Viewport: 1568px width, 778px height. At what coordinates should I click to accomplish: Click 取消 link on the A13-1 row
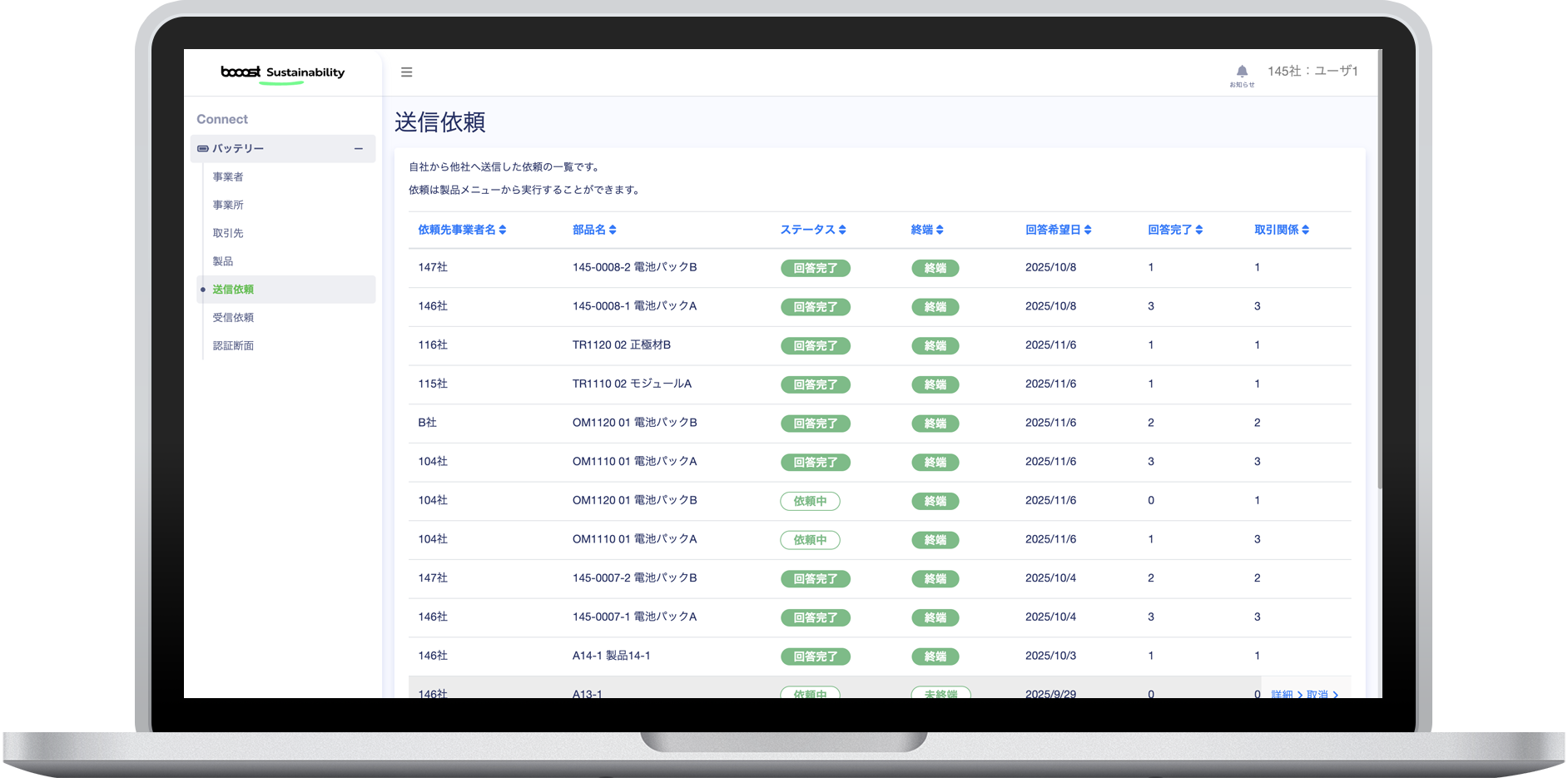[1322, 694]
